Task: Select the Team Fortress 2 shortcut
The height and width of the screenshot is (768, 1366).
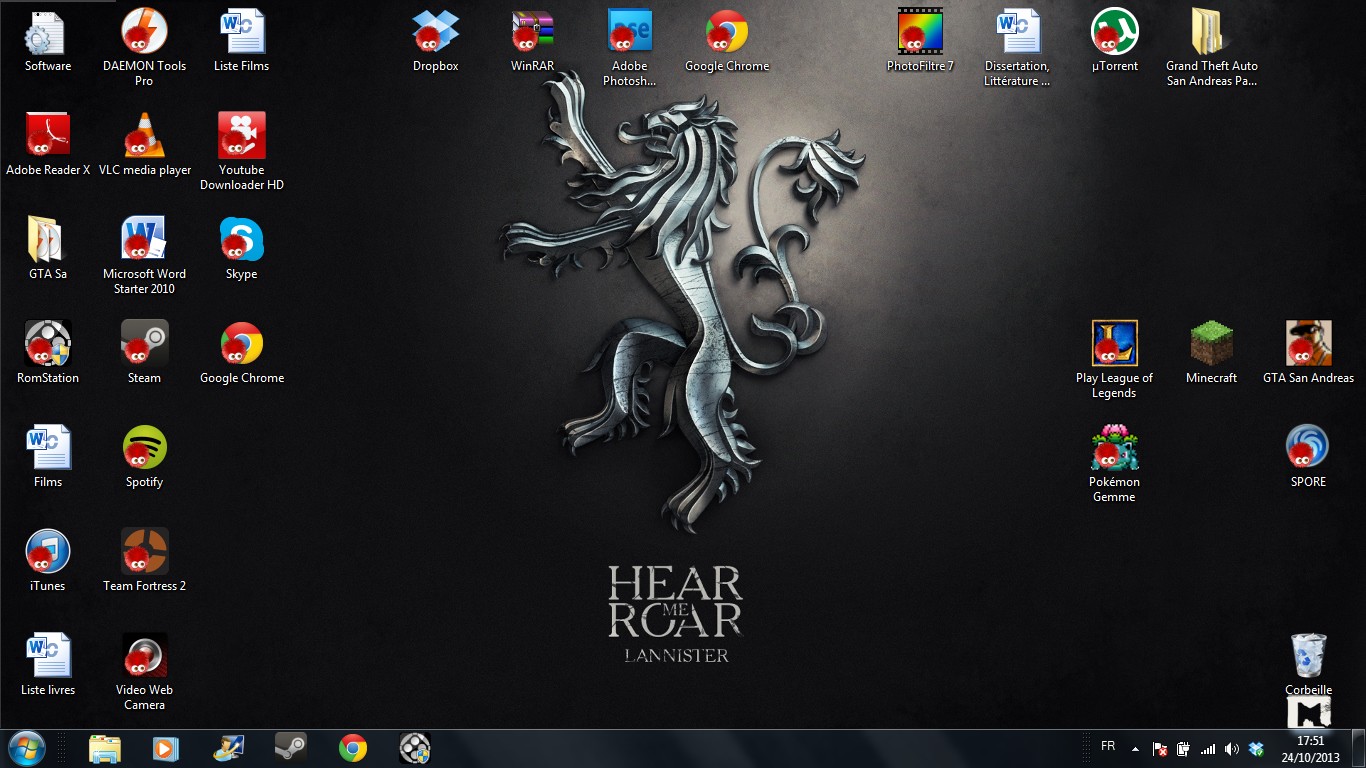Action: [x=144, y=553]
